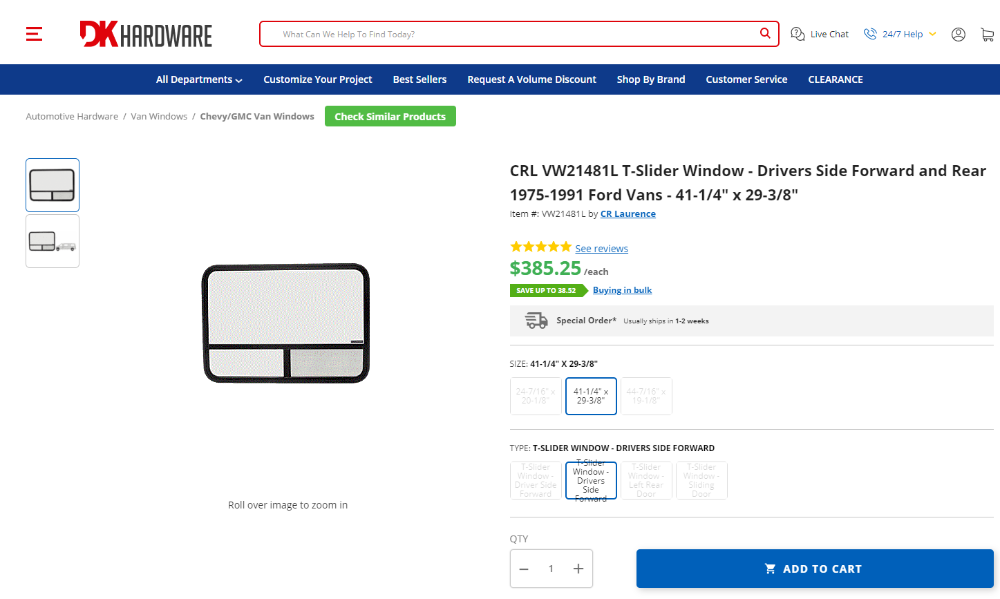Open the user account icon

click(958, 34)
